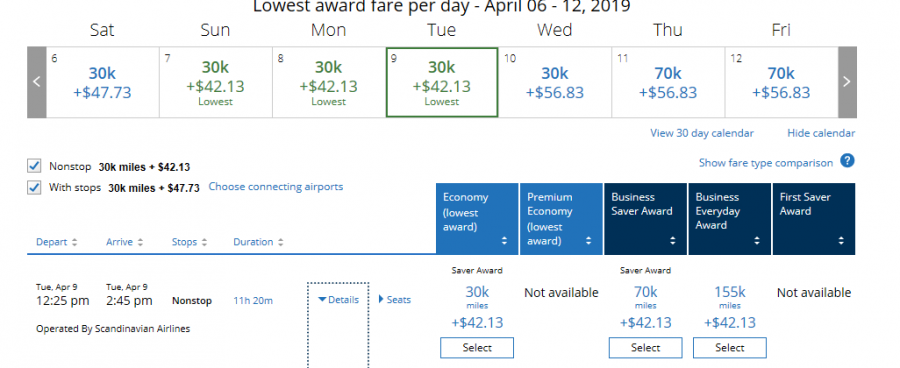The image size is (900, 368).
Task: Sort by Depart time arrows
Action: click(74, 242)
